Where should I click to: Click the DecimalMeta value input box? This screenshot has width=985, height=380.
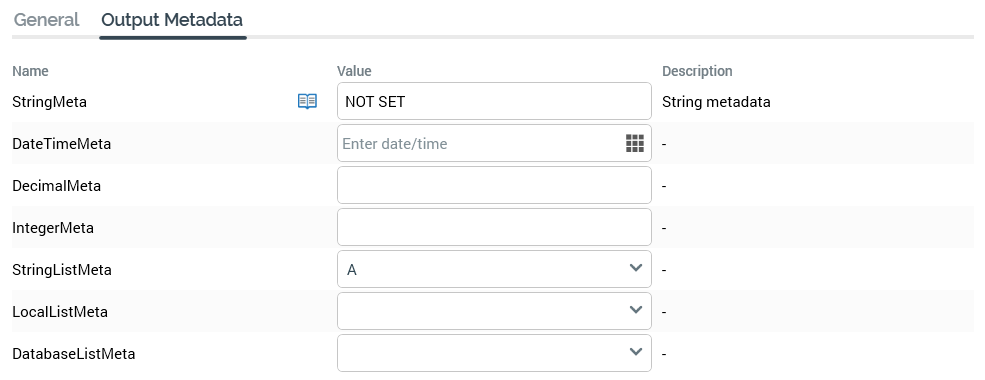click(494, 185)
